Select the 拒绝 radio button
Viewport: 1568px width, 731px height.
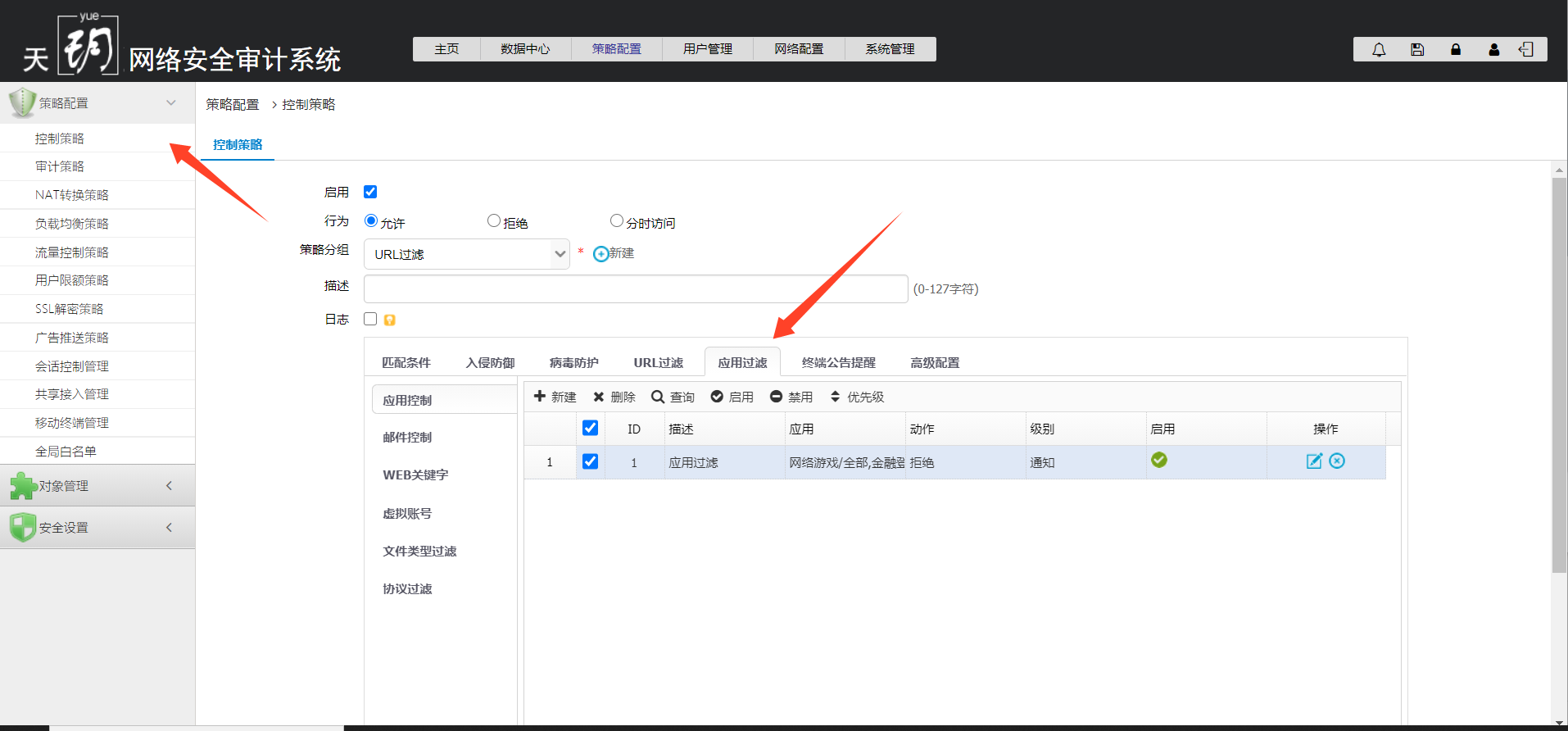[x=494, y=220]
